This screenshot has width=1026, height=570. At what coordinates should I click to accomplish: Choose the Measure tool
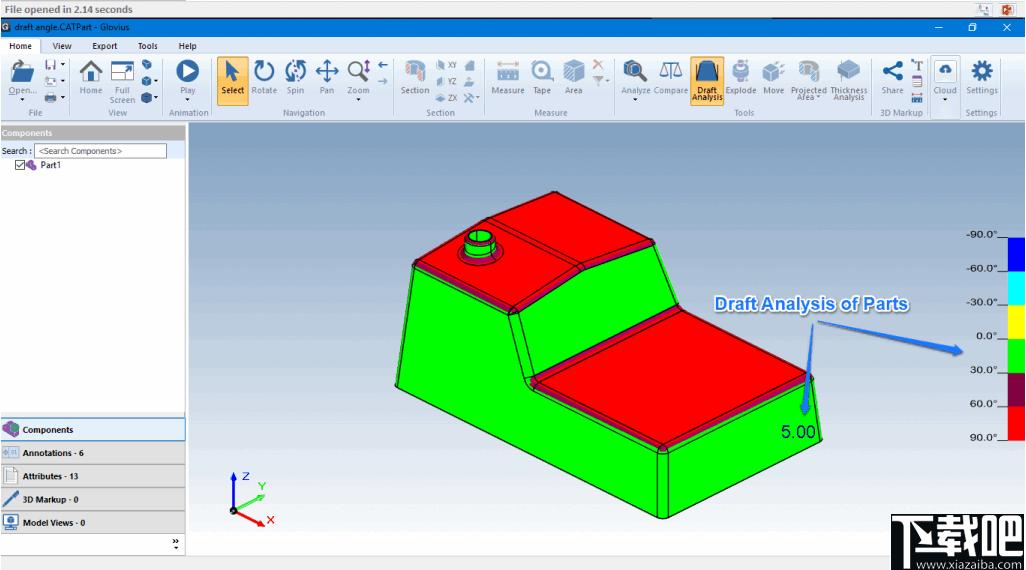pos(508,78)
